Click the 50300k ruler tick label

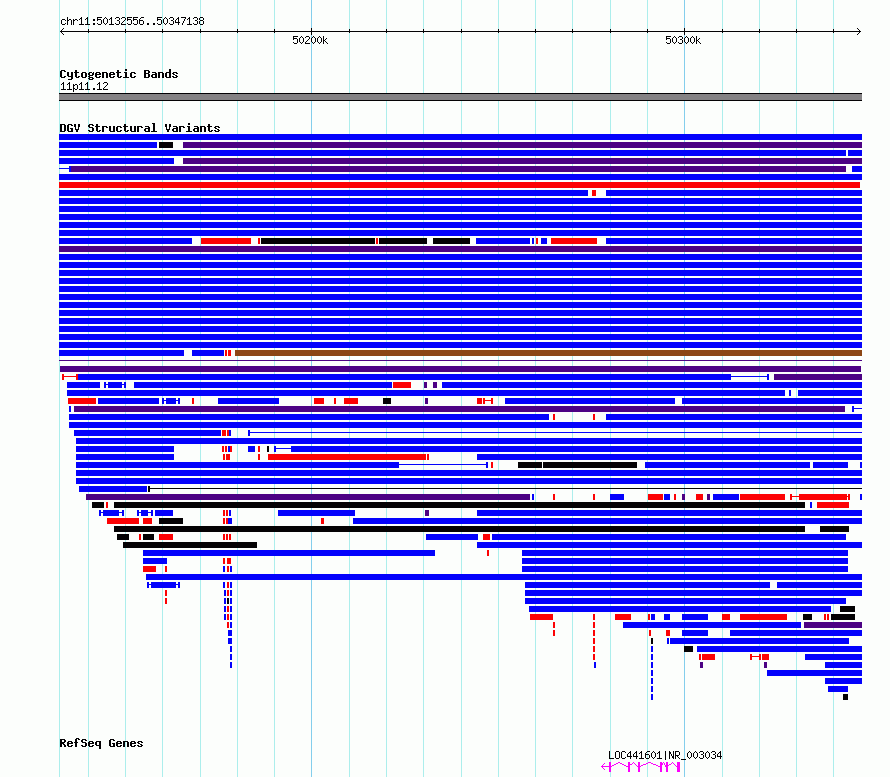click(683, 40)
